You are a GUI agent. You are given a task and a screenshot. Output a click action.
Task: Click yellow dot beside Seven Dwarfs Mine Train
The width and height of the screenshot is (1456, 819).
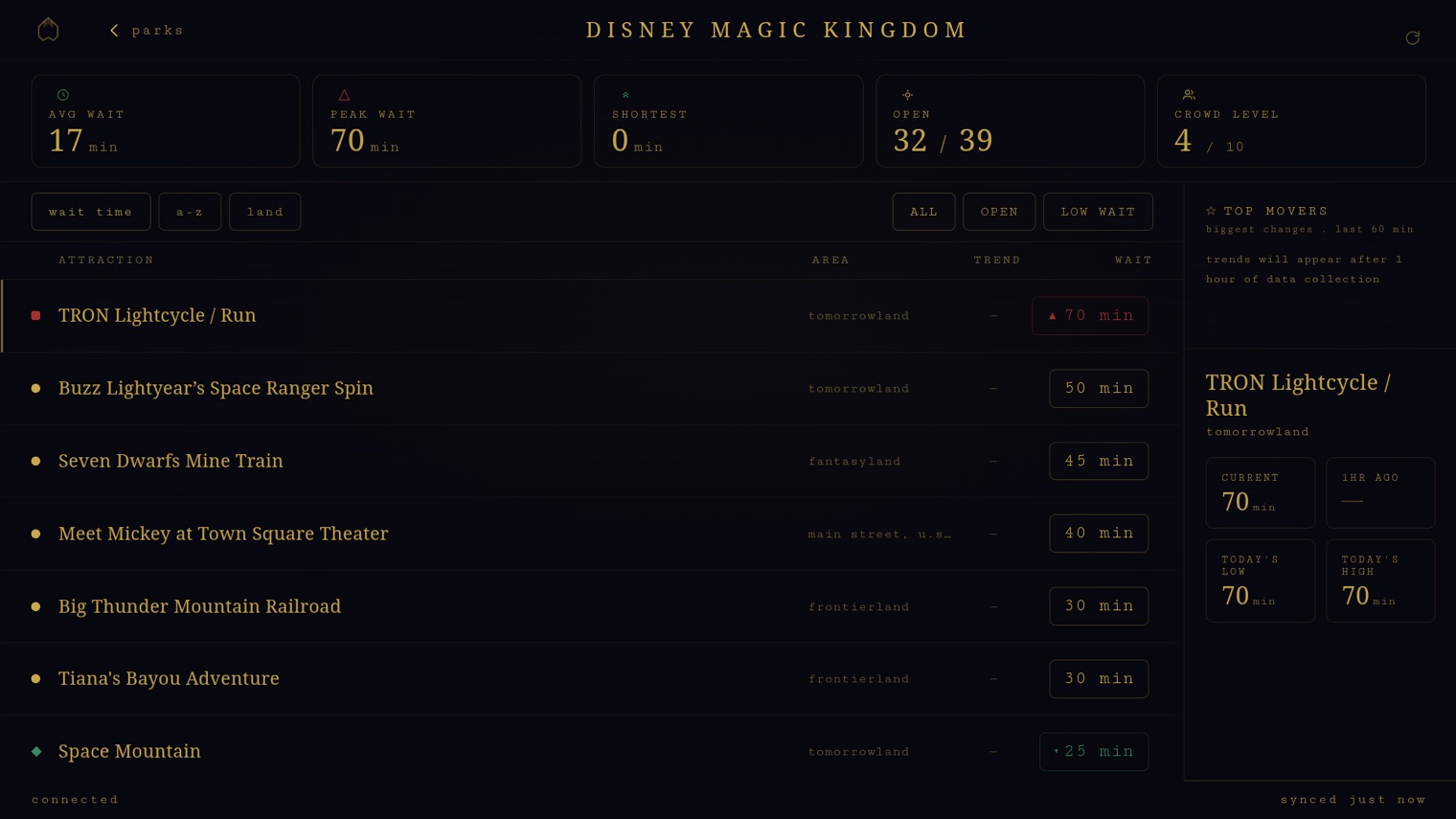pyautogui.click(x=36, y=461)
